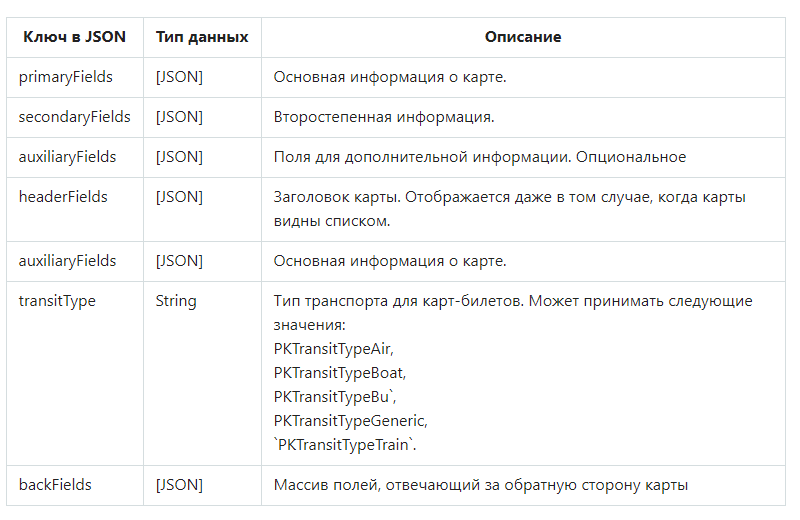Screen dimensions: 800x520
Task: Click the 'Второстепенная информация' description
Action: [384, 117]
